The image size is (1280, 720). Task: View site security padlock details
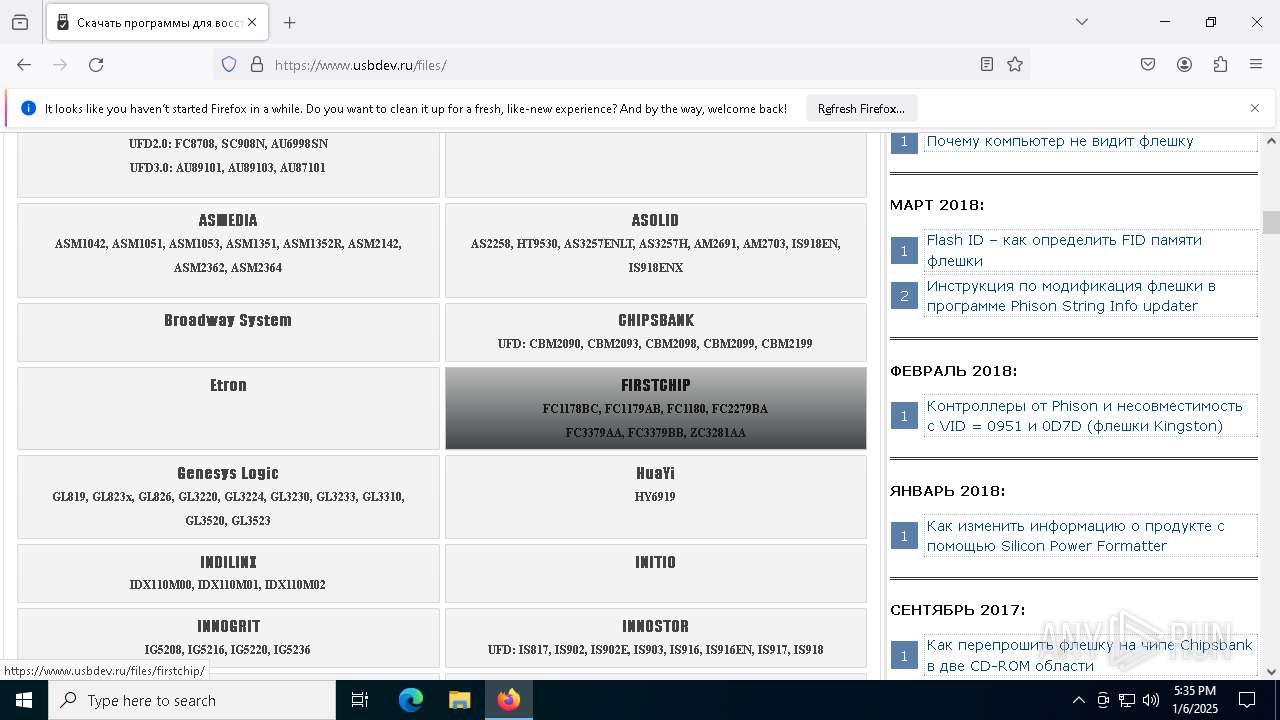tap(257, 65)
